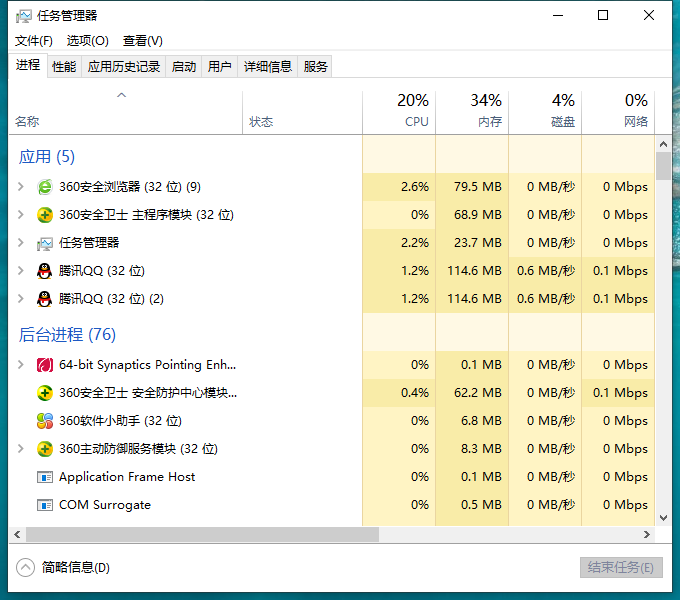Image resolution: width=680 pixels, height=600 pixels.
Task: Expand the 360主动防御服务模块 row
Action: (20, 449)
